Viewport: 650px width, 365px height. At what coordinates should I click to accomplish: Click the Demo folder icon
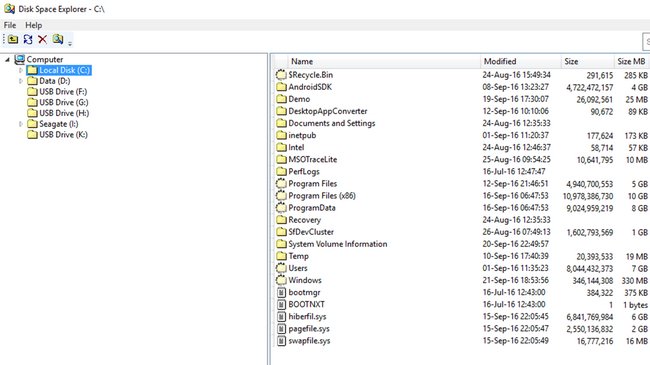click(281, 99)
